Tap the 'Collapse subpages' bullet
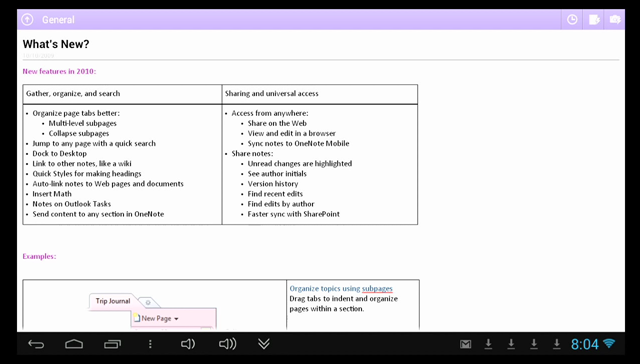The height and width of the screenshot is (364, 640). (79, 133)
